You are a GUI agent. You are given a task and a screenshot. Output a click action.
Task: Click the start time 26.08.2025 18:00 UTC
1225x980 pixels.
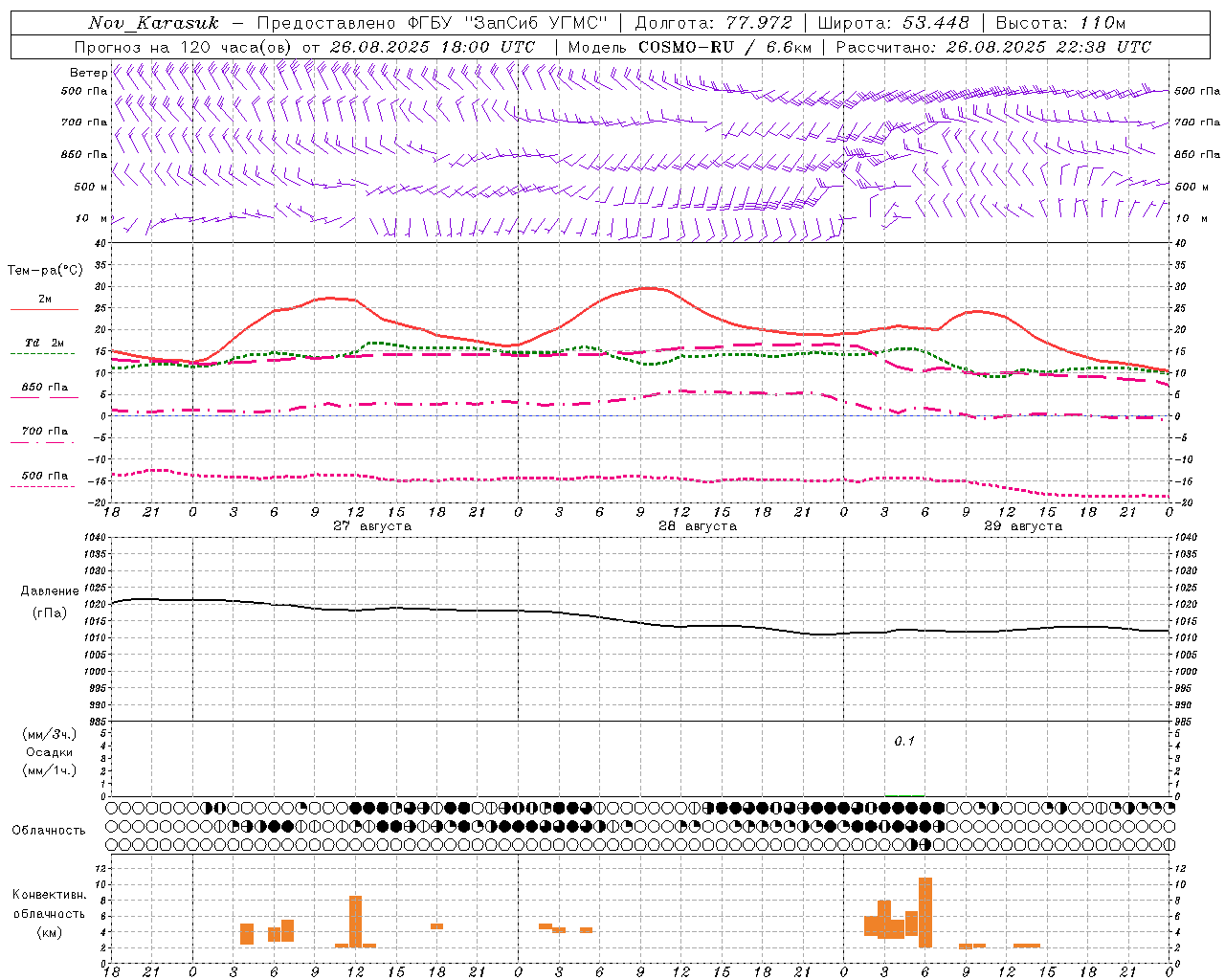(x=432, y=47)
